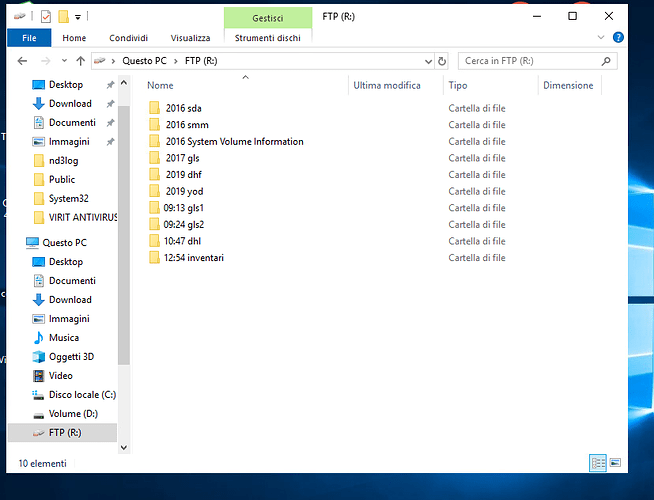Open the nd3log folder in sidebar
The width and height of the screenshot is (654, 500).
(63, 161)
